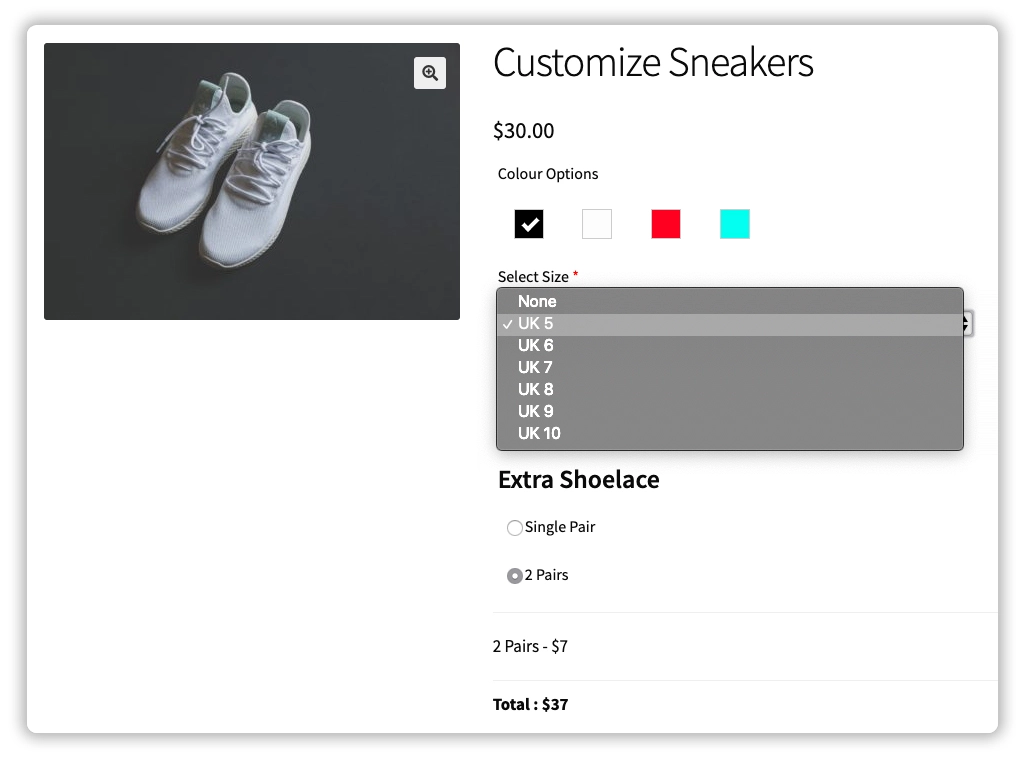Click the sneakers product image
This screenshot has height=757, width=1024.
252,182
